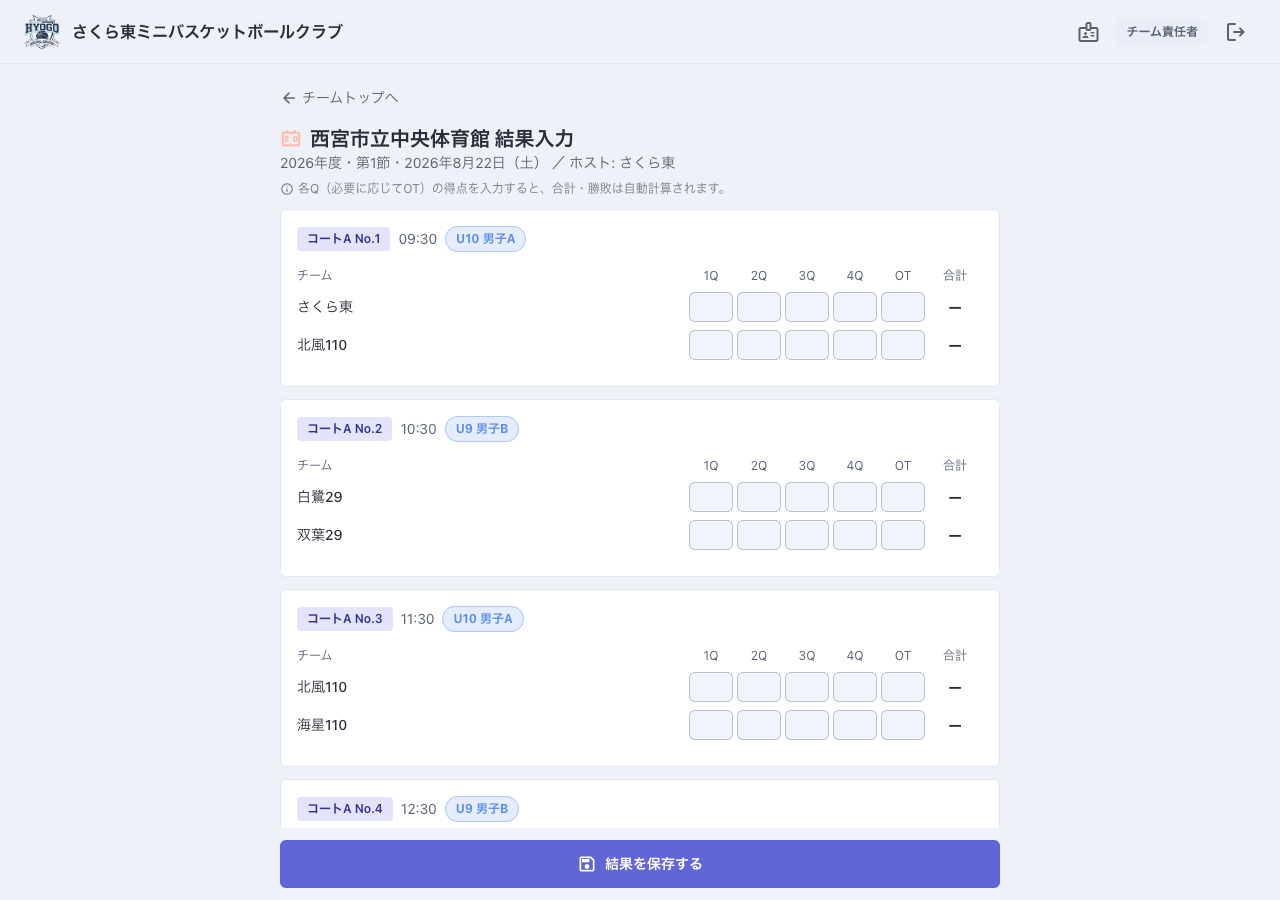Click 北風110 4Q field in game No.3

tap(855, 687)
